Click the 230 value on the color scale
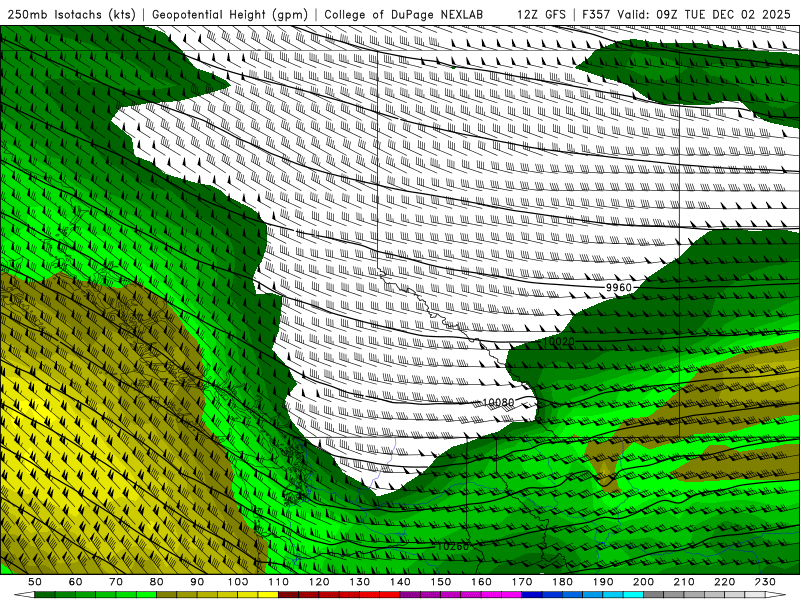 pos(765,582)
